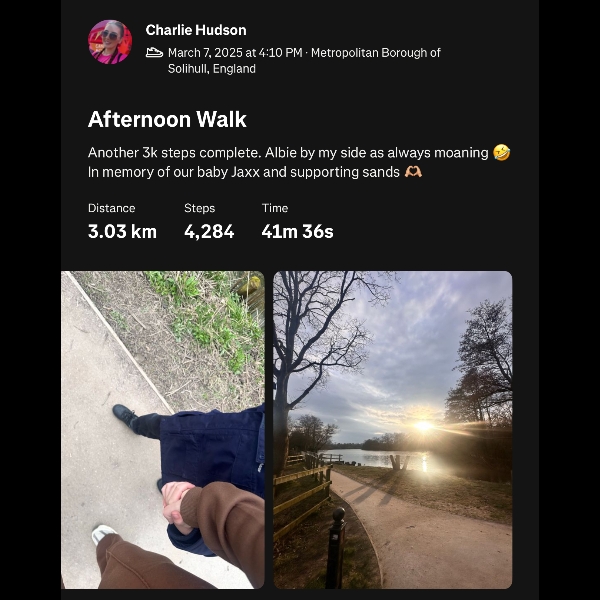Select the 4,284 steps value

[209, 232]
